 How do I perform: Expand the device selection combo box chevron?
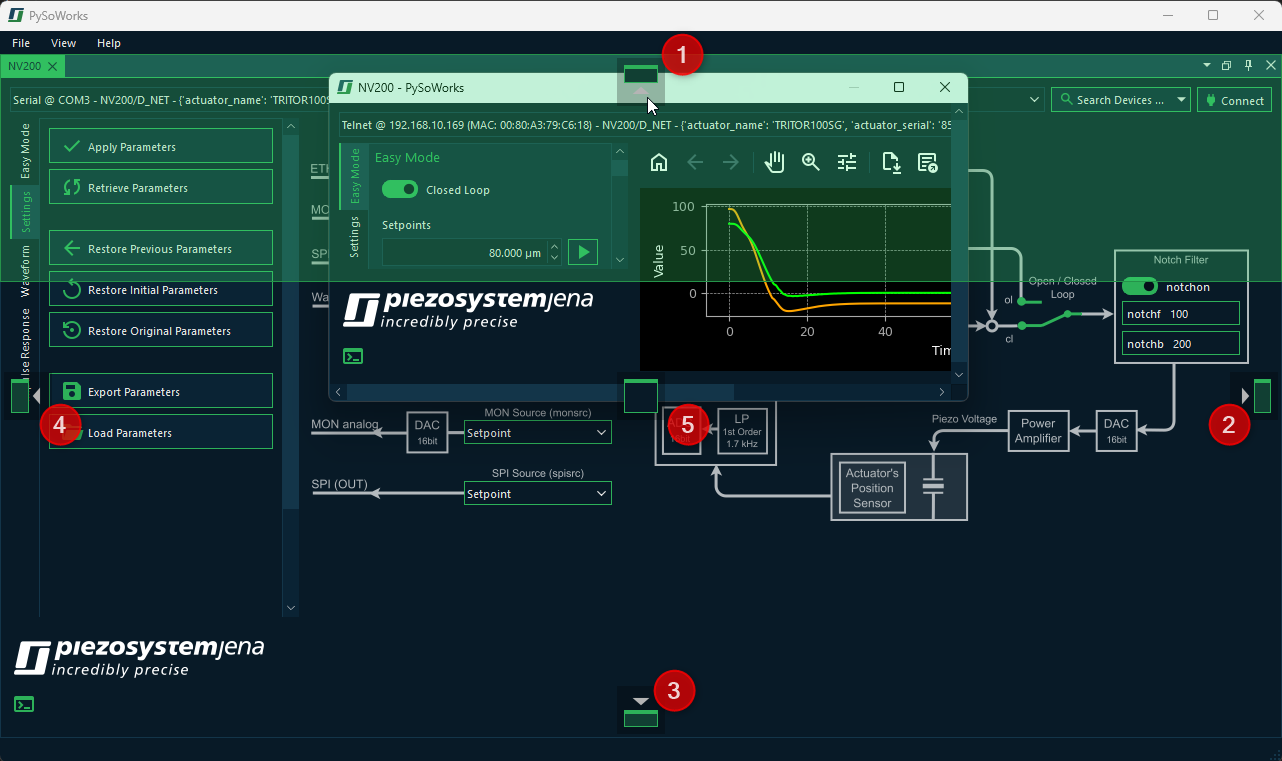(x=1034, y=100)
